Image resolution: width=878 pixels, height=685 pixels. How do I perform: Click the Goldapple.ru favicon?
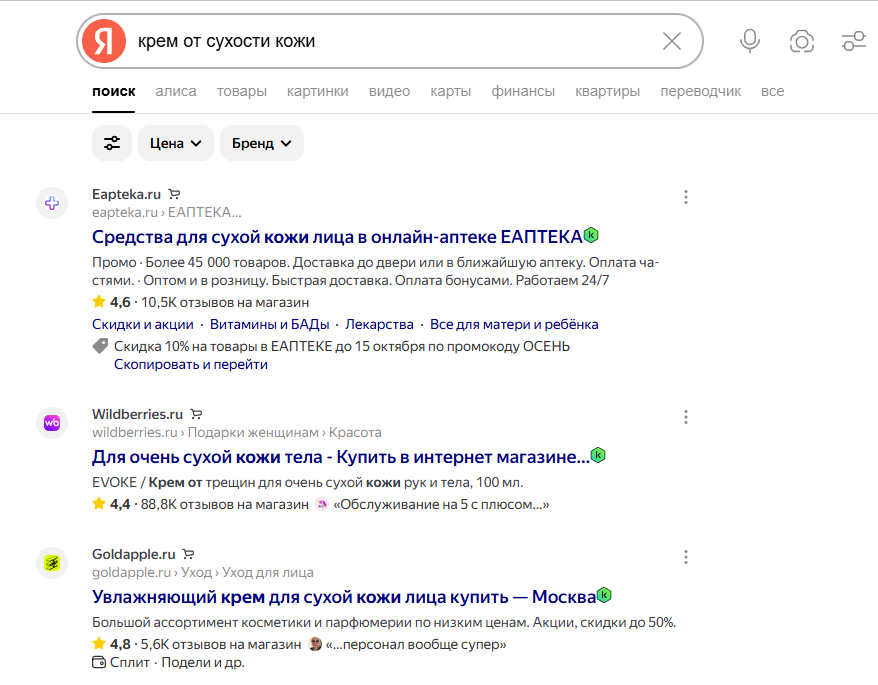pyautogui.click(x=51, y=563)
